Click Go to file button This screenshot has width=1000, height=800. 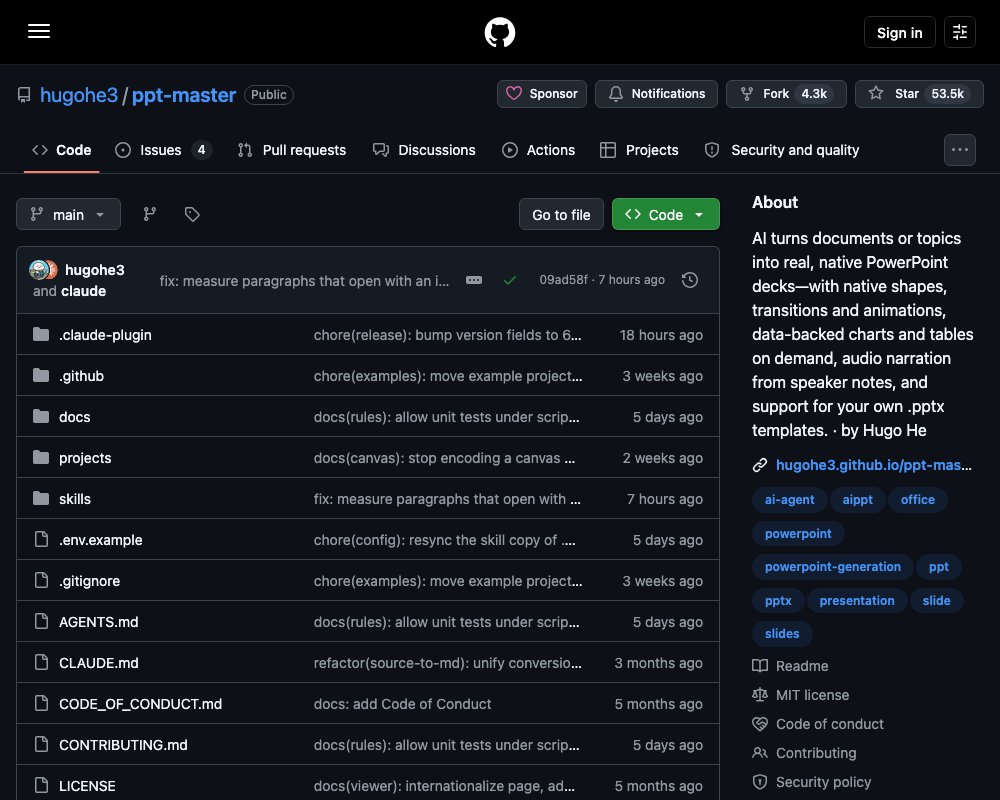tap(561, 214)
